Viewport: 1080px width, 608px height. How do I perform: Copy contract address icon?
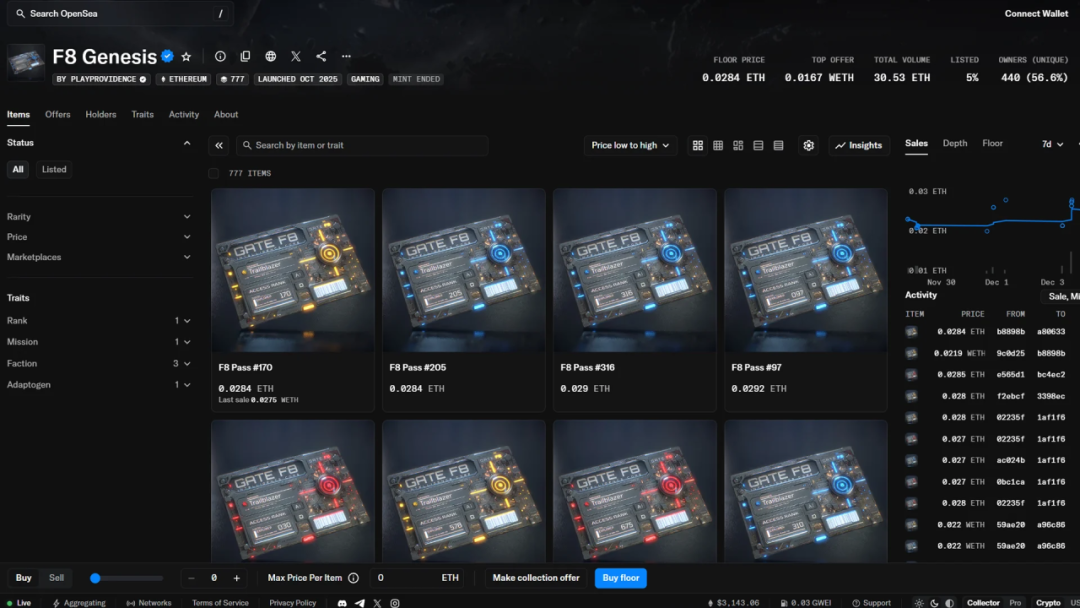[x=245, y=56]
